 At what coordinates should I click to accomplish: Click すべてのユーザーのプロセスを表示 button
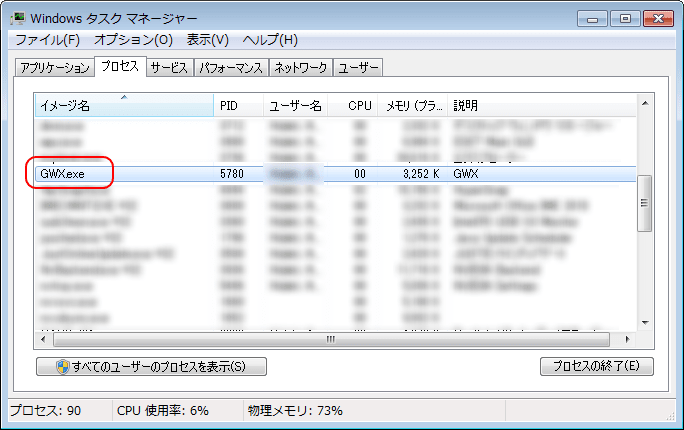coord(151,366)
